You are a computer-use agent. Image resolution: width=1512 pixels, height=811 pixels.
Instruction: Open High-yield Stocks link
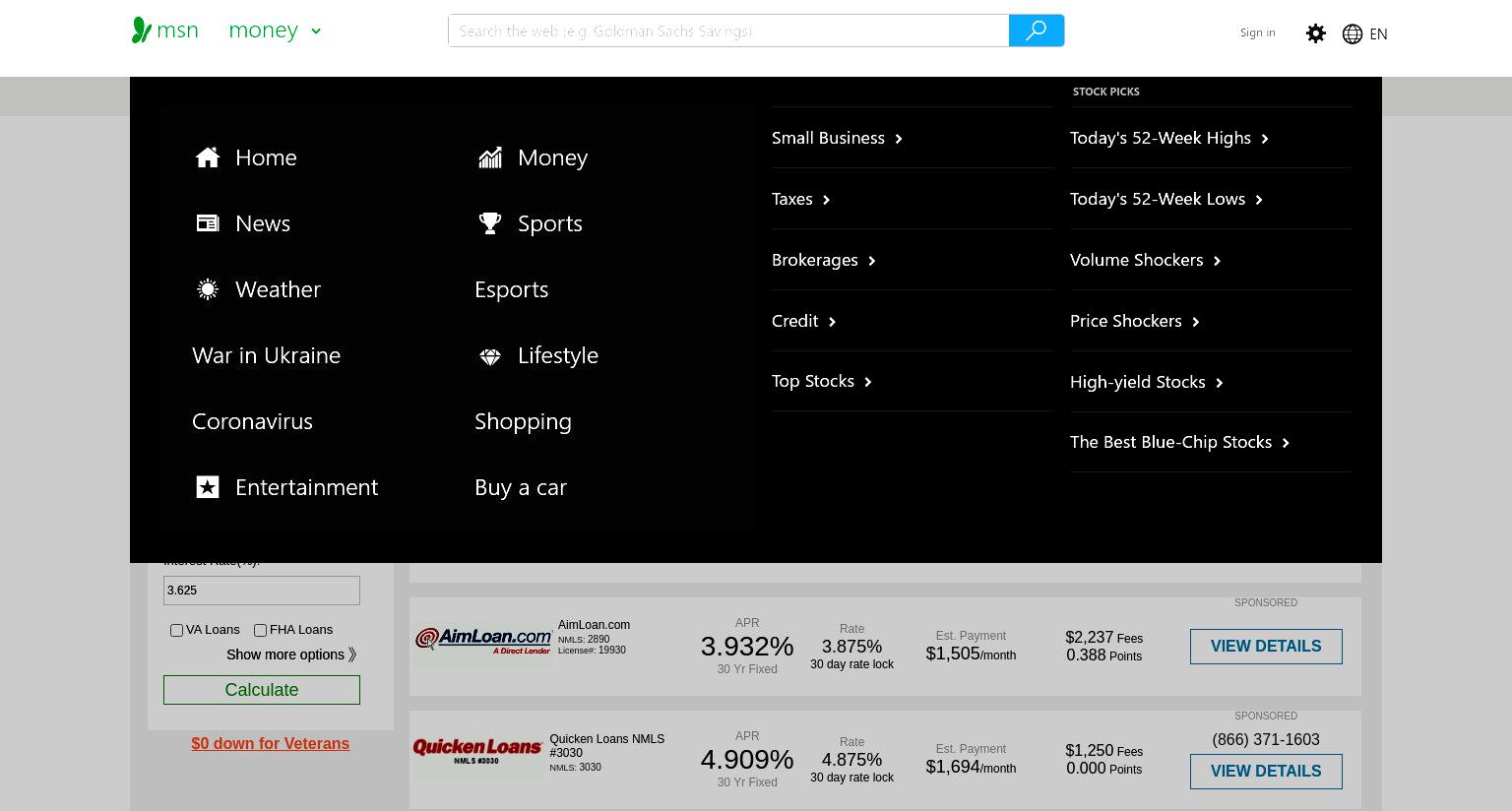tap(1138, 382)
